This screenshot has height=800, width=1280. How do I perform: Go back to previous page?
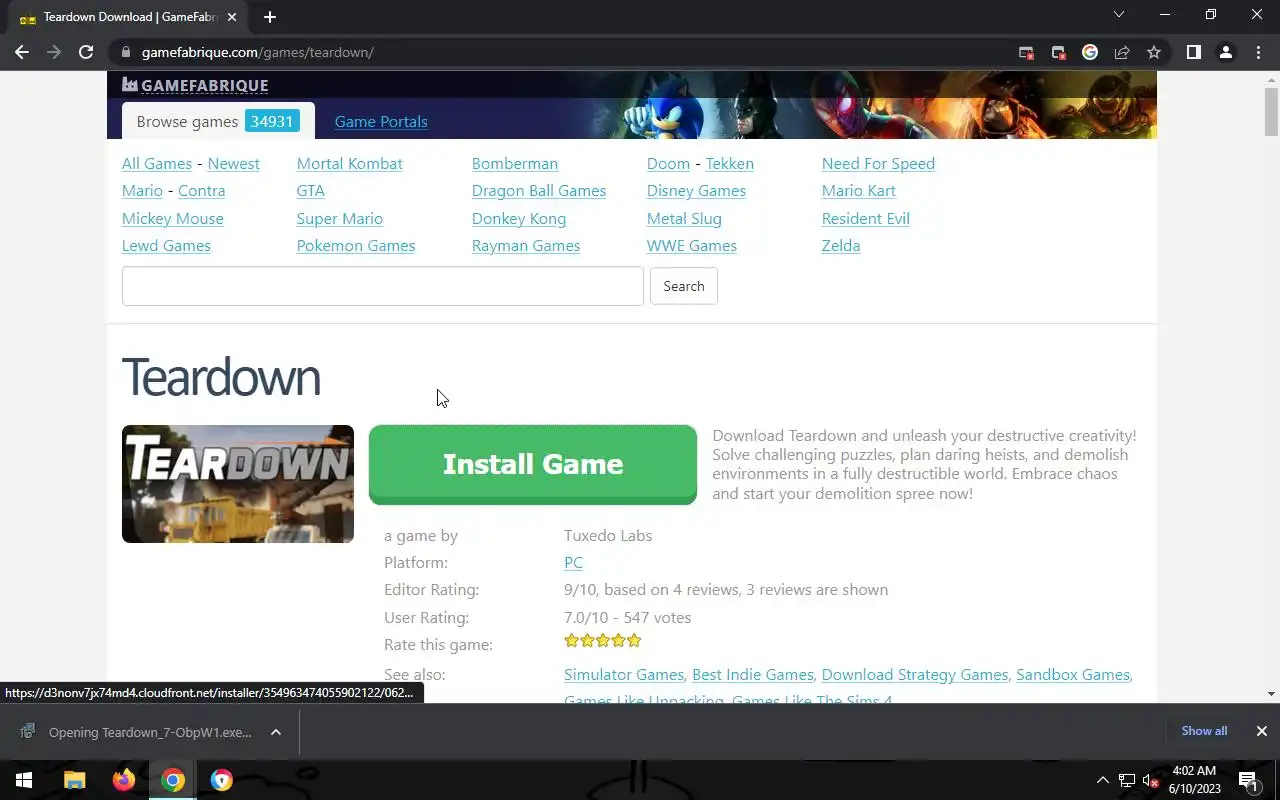click(x=22, y=52)
